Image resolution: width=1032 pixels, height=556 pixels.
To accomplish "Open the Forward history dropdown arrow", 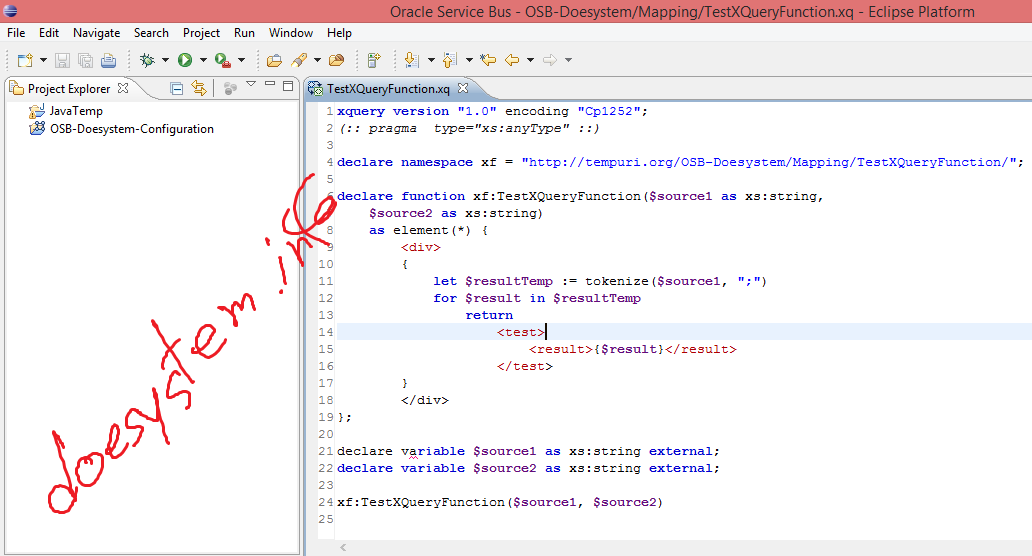I will pos(569,61).
